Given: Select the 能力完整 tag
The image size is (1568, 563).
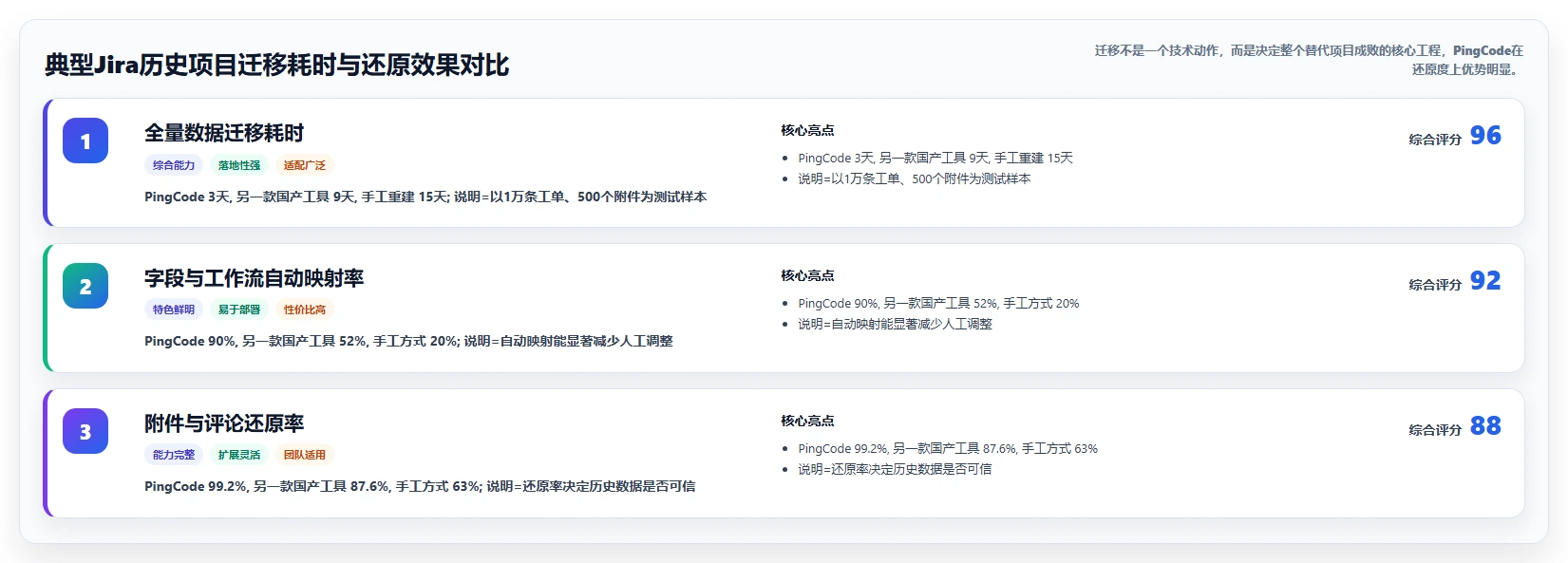Looking at the screenshot, I should pos(174,455).
